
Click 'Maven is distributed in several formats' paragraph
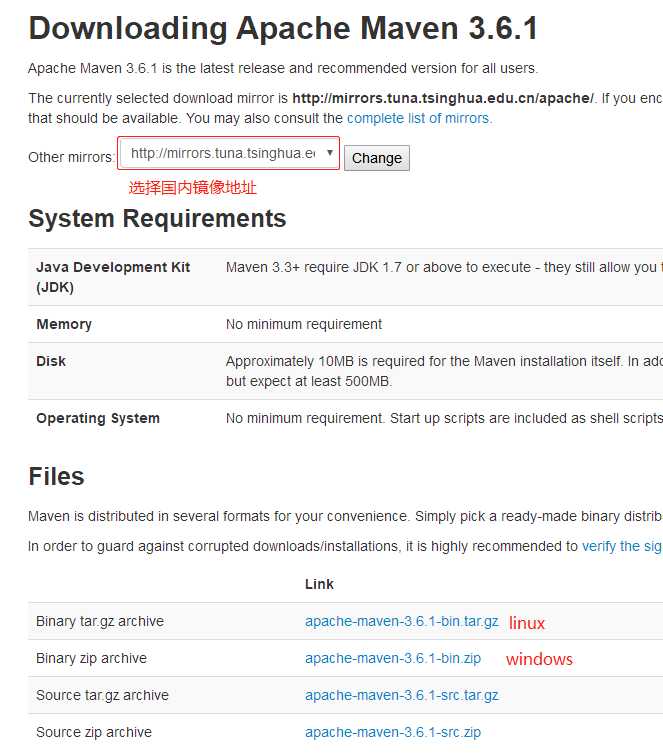[345, 516]
